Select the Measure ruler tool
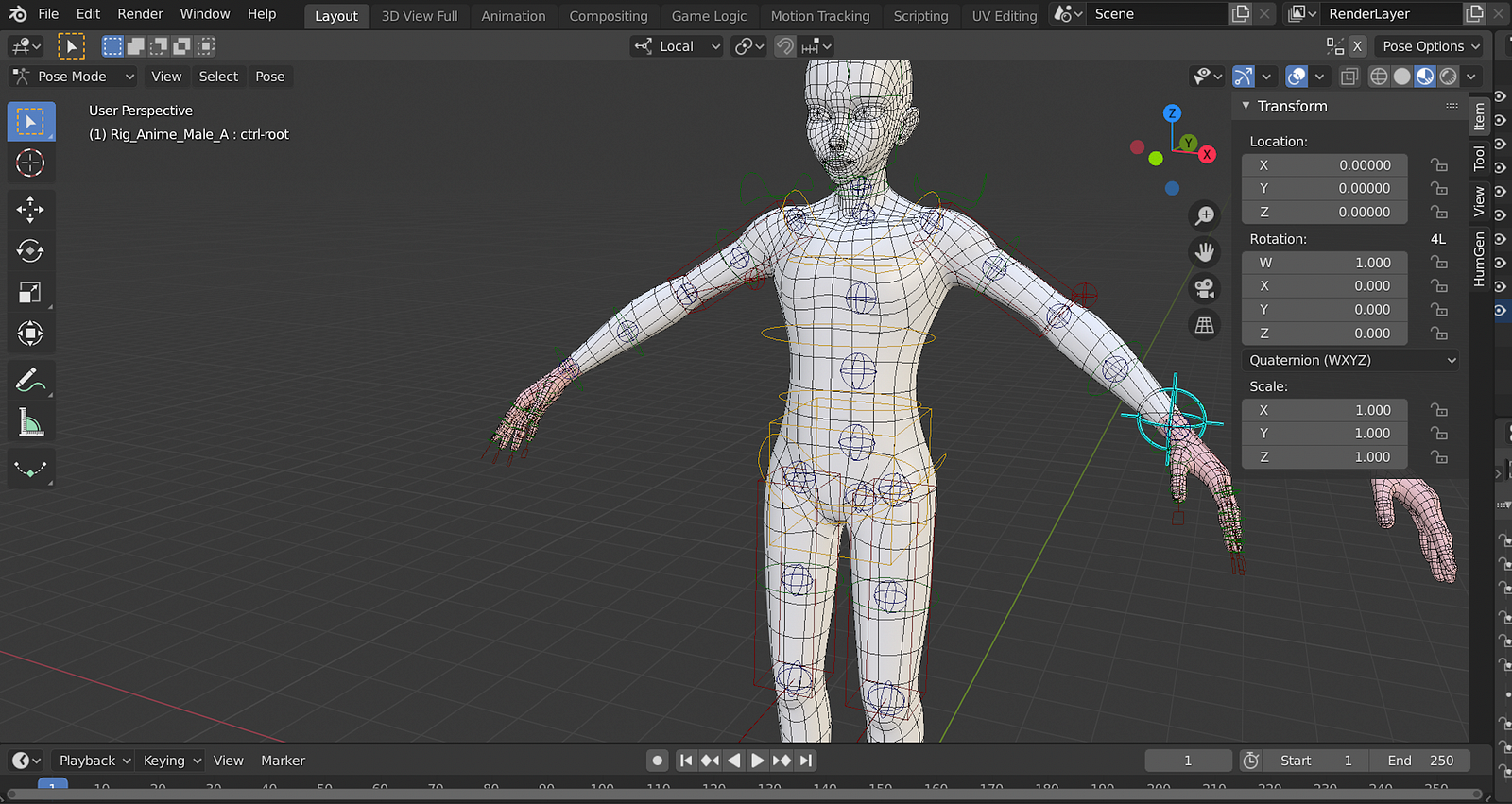 tap(30, 422)
